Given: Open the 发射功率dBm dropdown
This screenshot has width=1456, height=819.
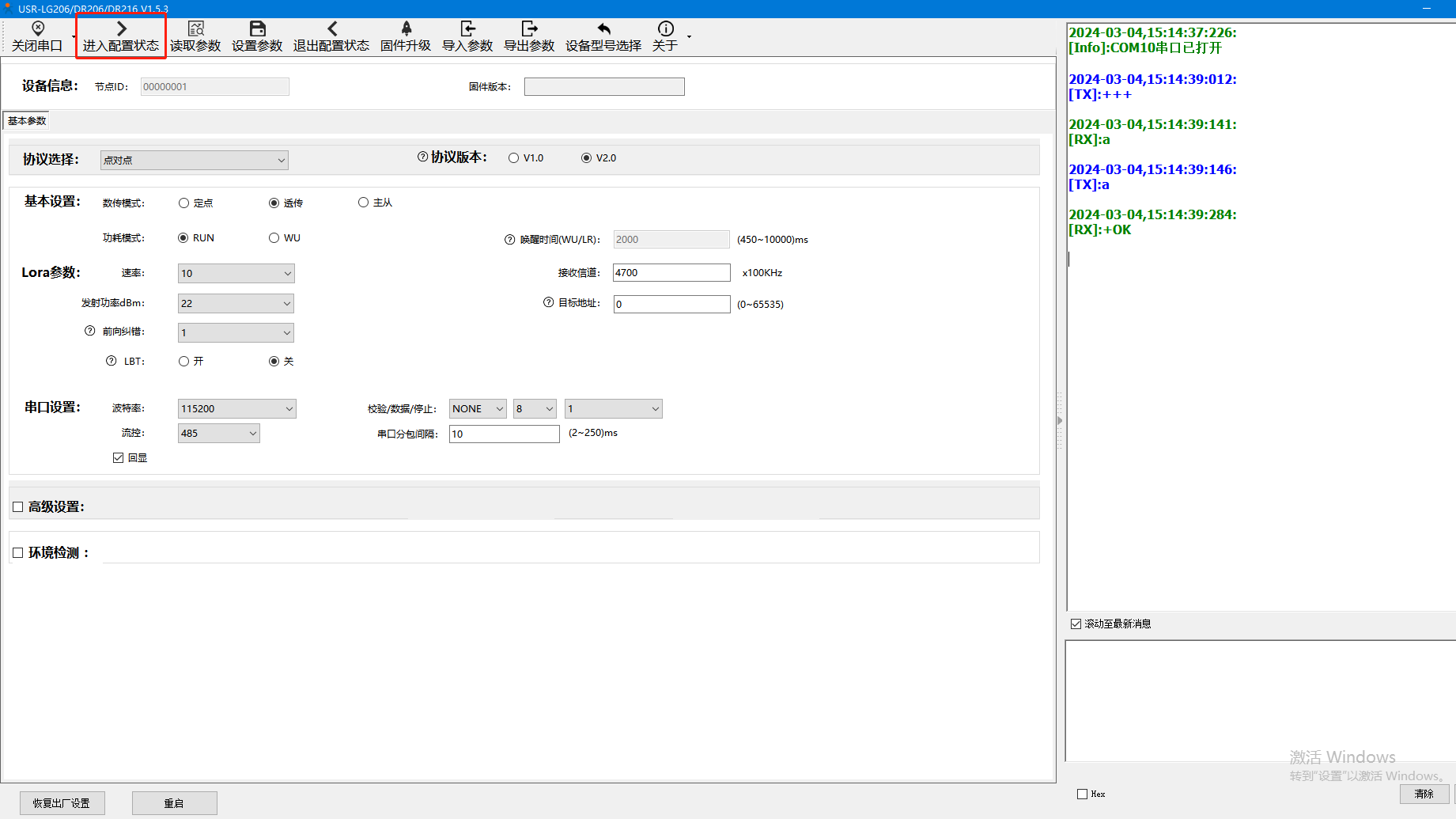Looking at the screenshot, I should 236,304.
